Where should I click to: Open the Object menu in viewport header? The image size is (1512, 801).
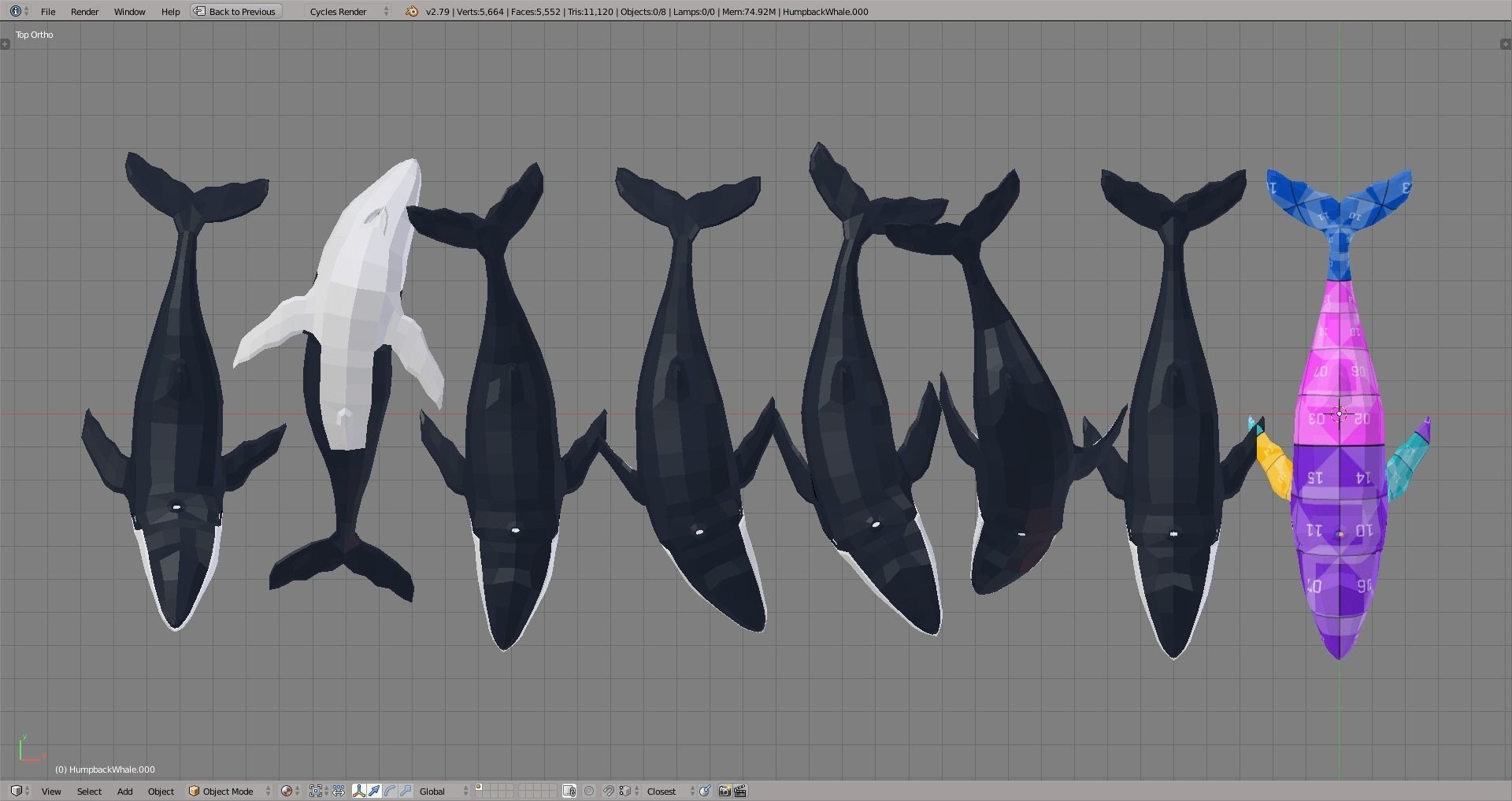pos(161,791)
